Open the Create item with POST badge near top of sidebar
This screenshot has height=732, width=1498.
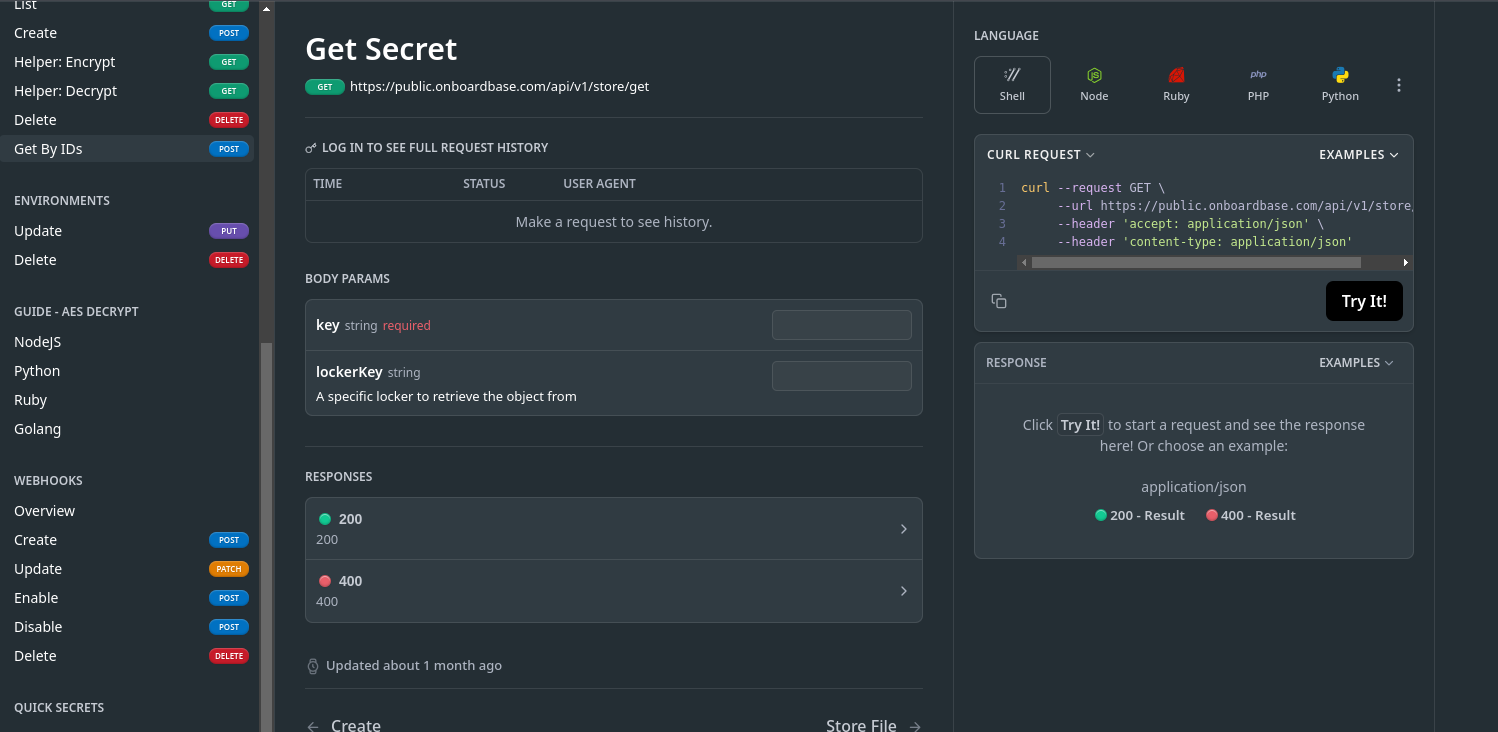[127, 33]
